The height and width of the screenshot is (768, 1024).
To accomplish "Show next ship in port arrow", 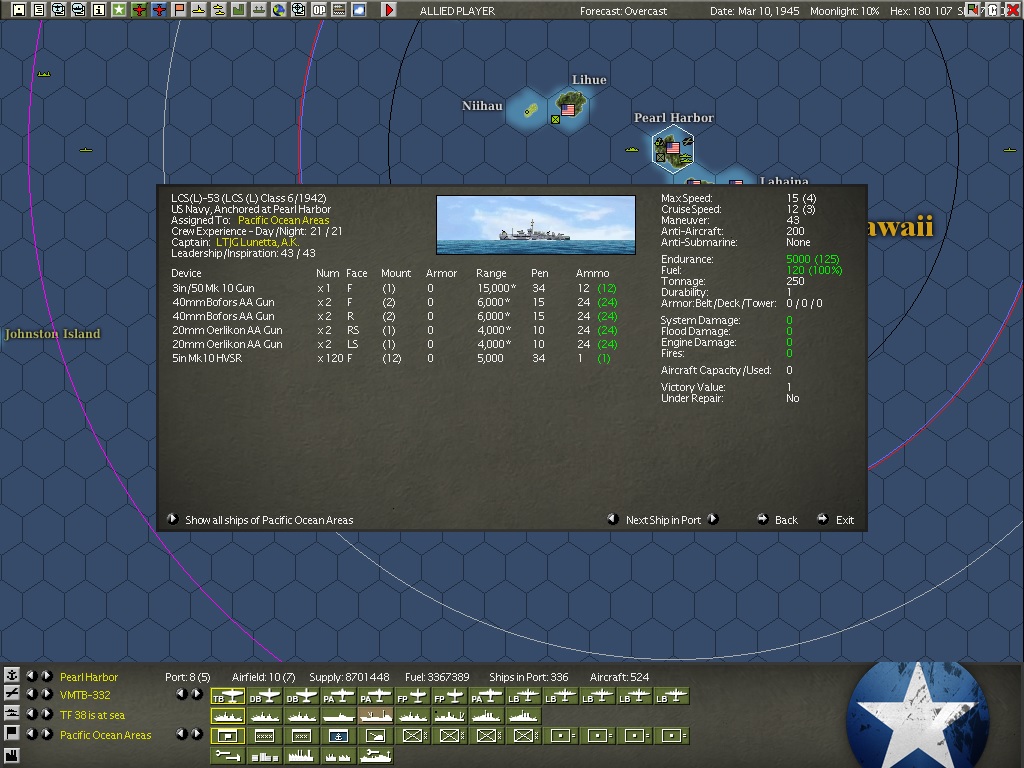I will (713, 519).
